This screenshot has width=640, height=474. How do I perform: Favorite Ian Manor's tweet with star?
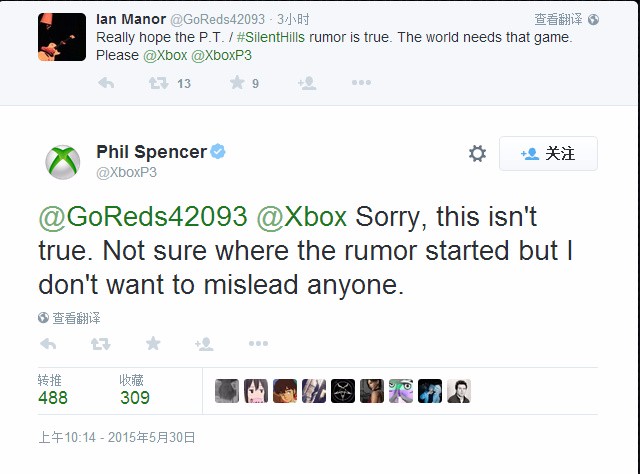click(237, 84)
